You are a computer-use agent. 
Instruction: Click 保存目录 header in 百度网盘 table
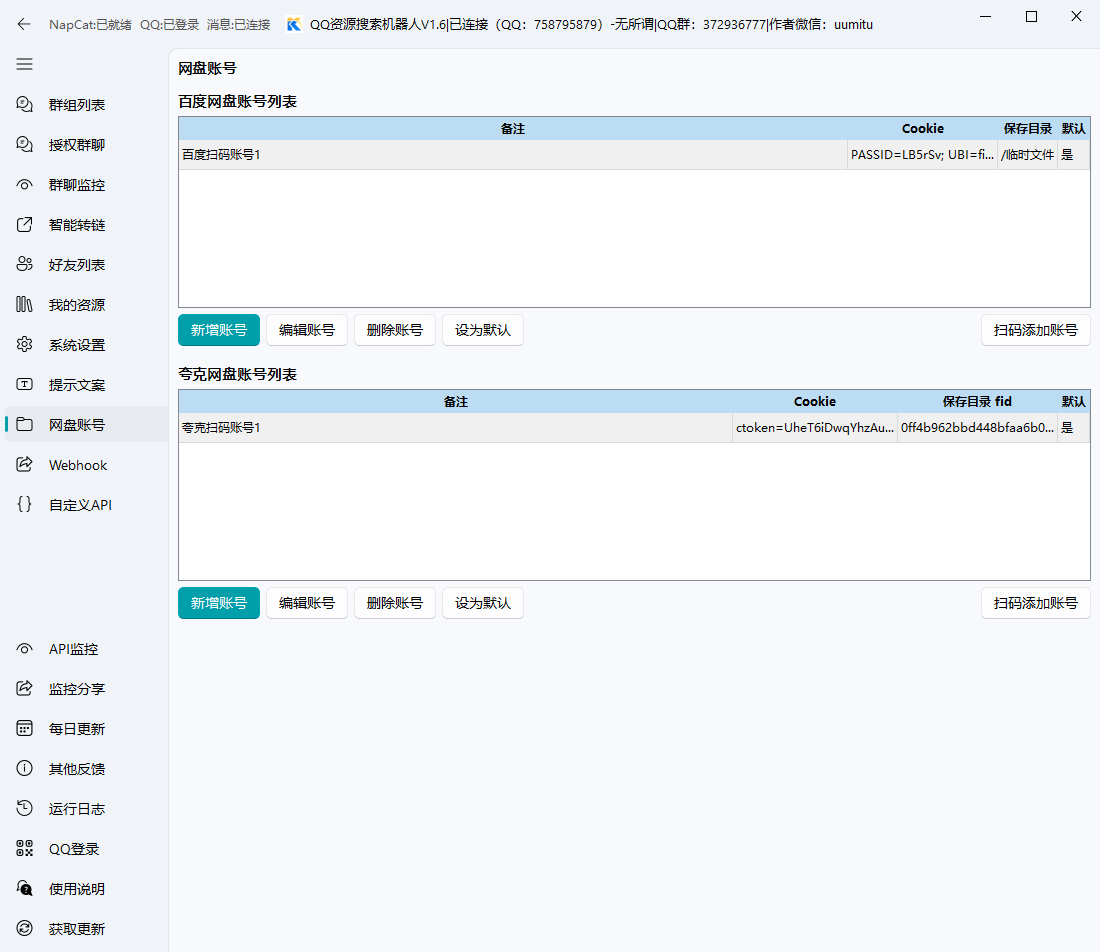pos(1027,128)
